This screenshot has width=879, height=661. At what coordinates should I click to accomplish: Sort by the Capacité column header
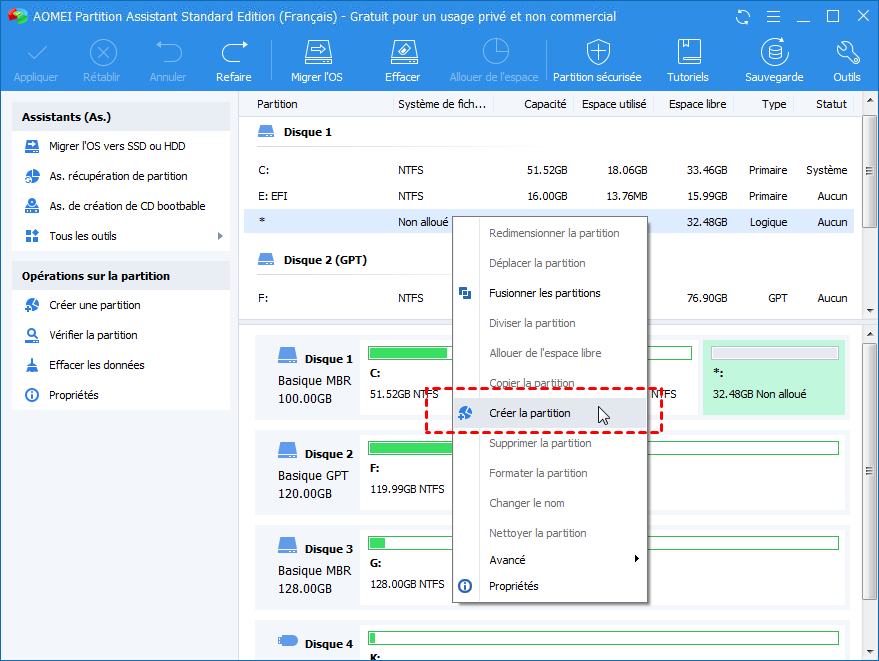click(x=545, y=104)
